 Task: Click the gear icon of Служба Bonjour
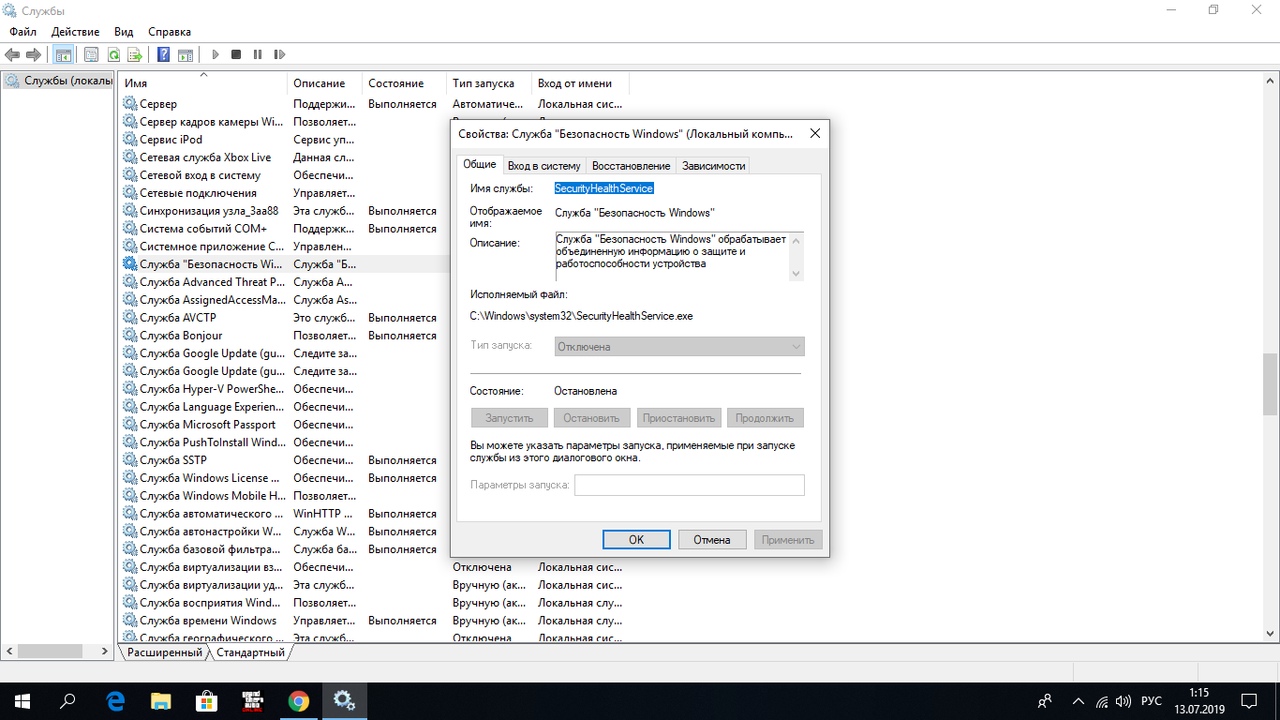tap(130, 336)
